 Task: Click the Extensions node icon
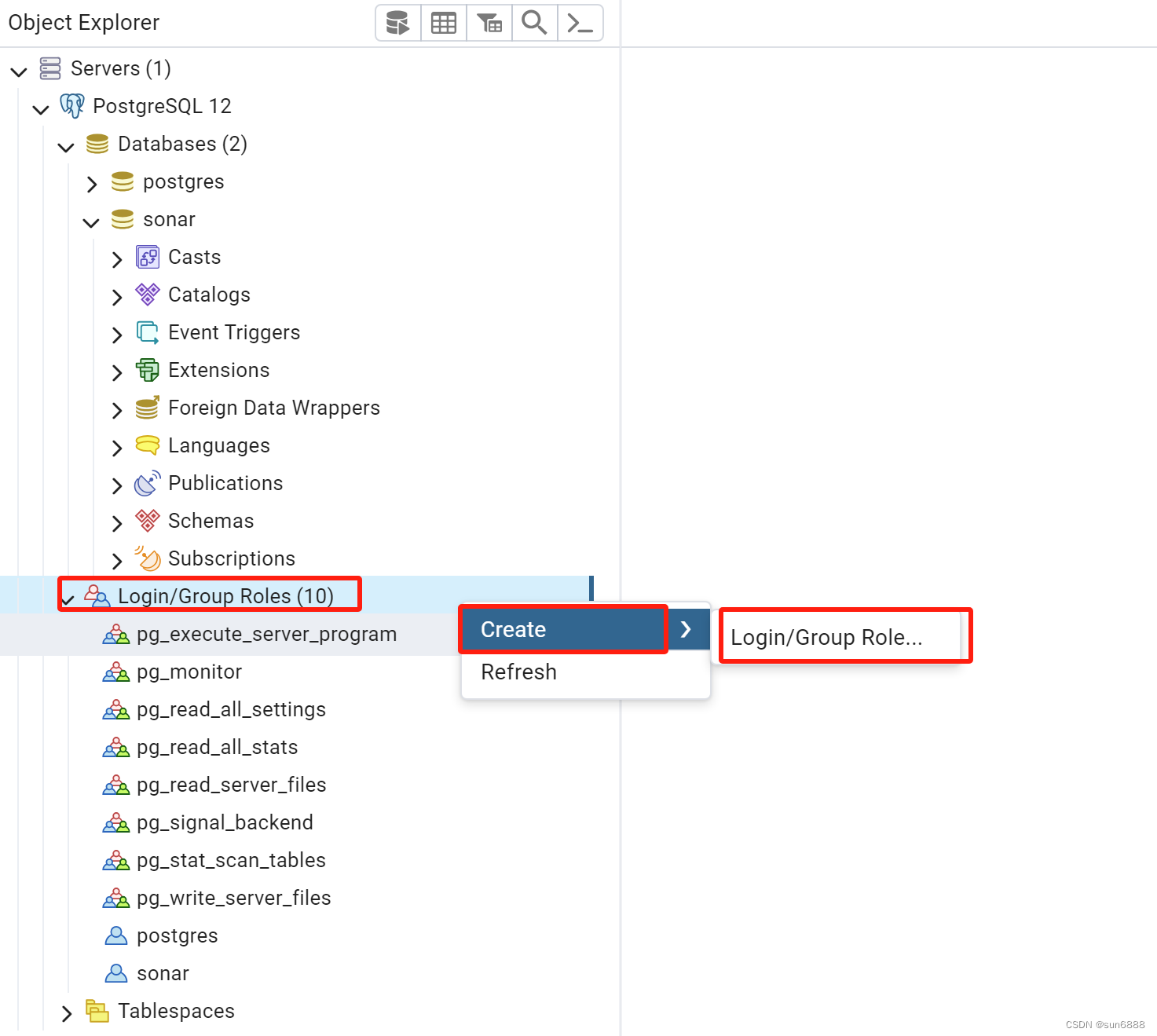tap(148, 370)
